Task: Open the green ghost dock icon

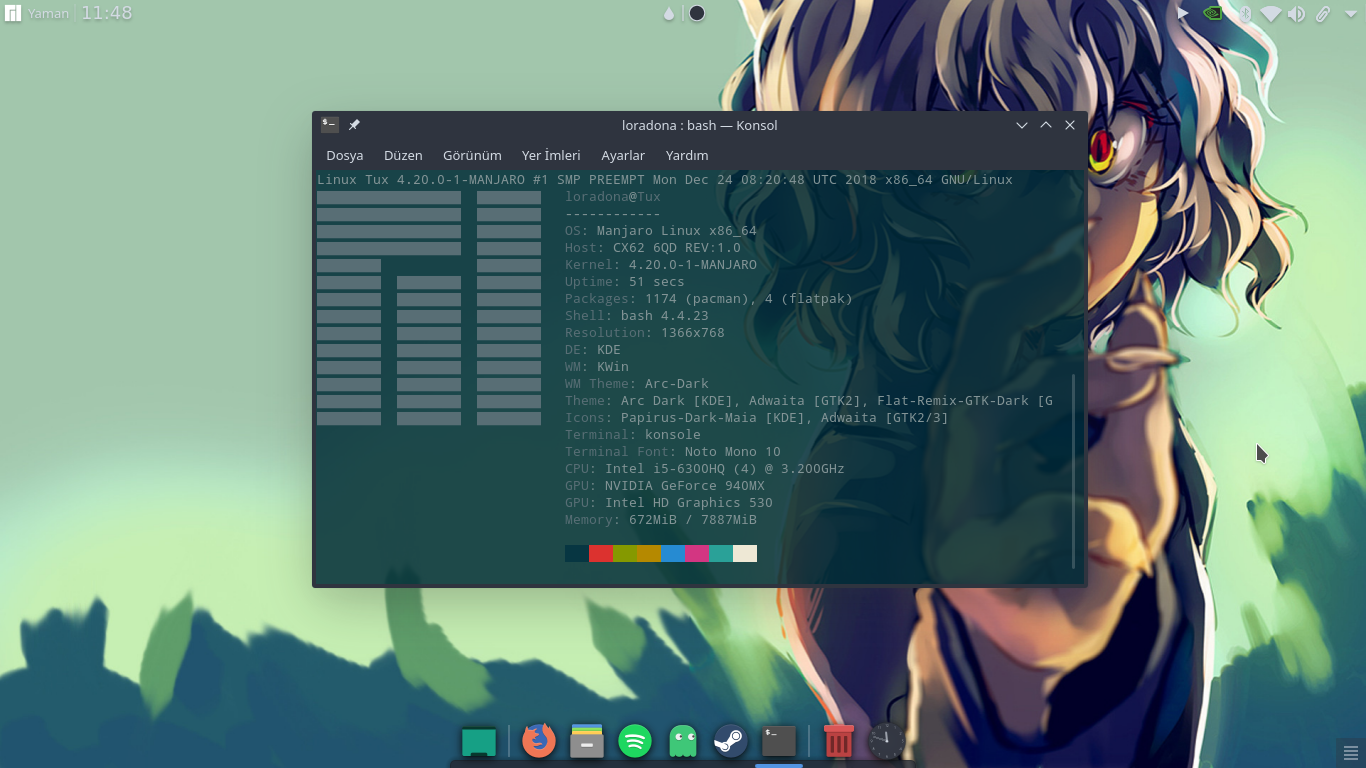Action: pos(683,741)
